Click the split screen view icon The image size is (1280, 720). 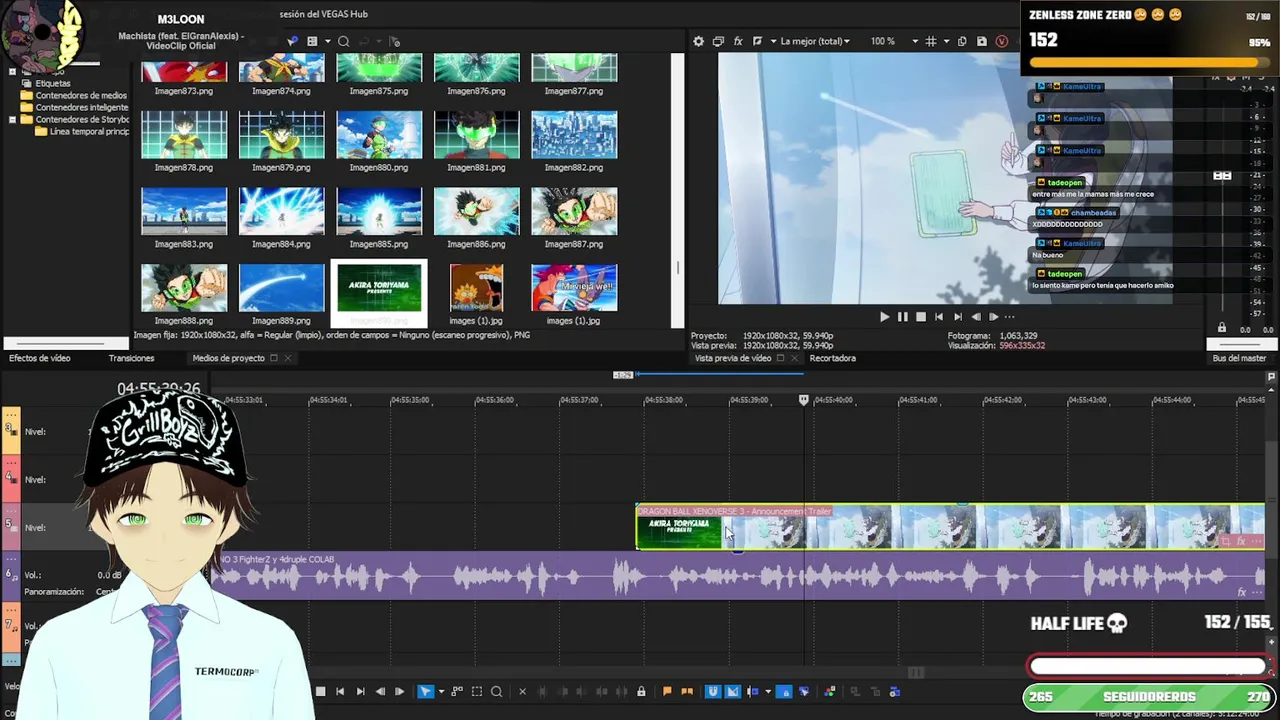click(757, 41)
